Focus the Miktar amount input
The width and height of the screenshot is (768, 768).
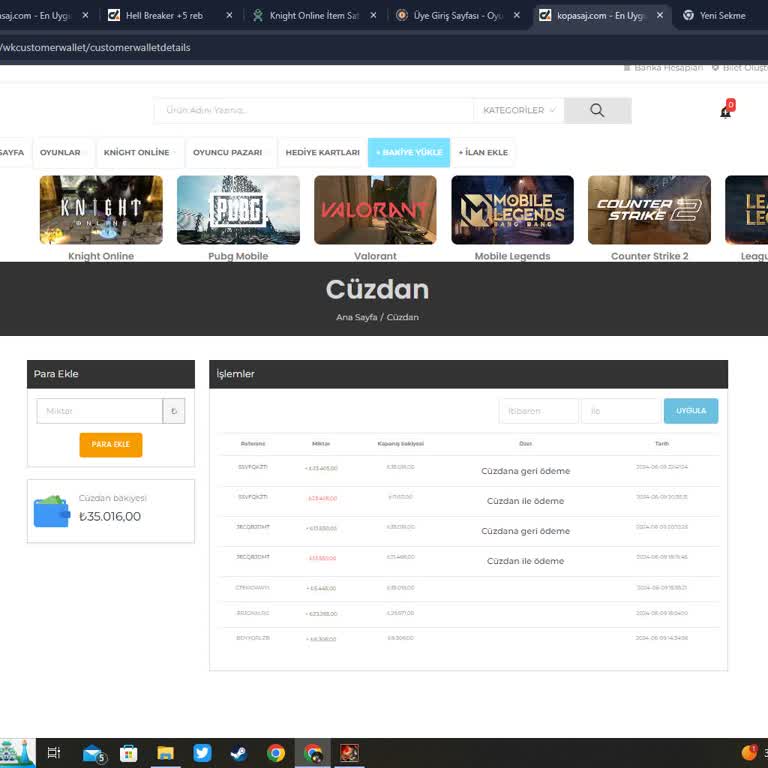(99, 411)
